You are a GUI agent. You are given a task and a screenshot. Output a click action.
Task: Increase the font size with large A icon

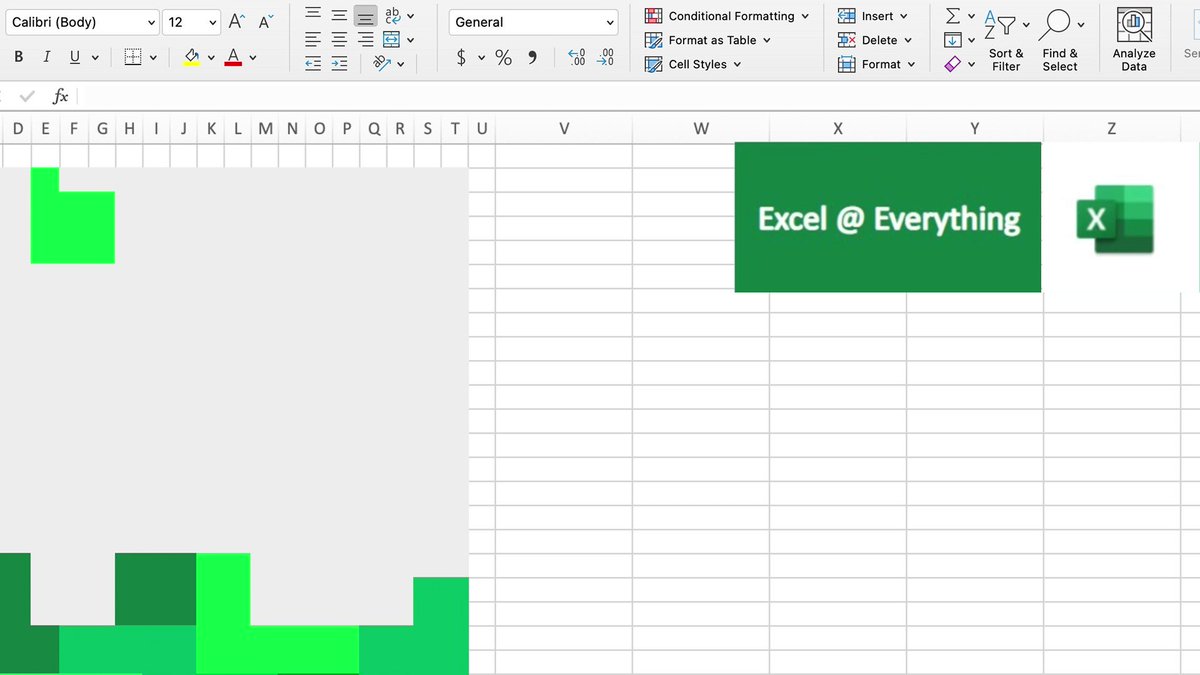(x=237, y=21)
